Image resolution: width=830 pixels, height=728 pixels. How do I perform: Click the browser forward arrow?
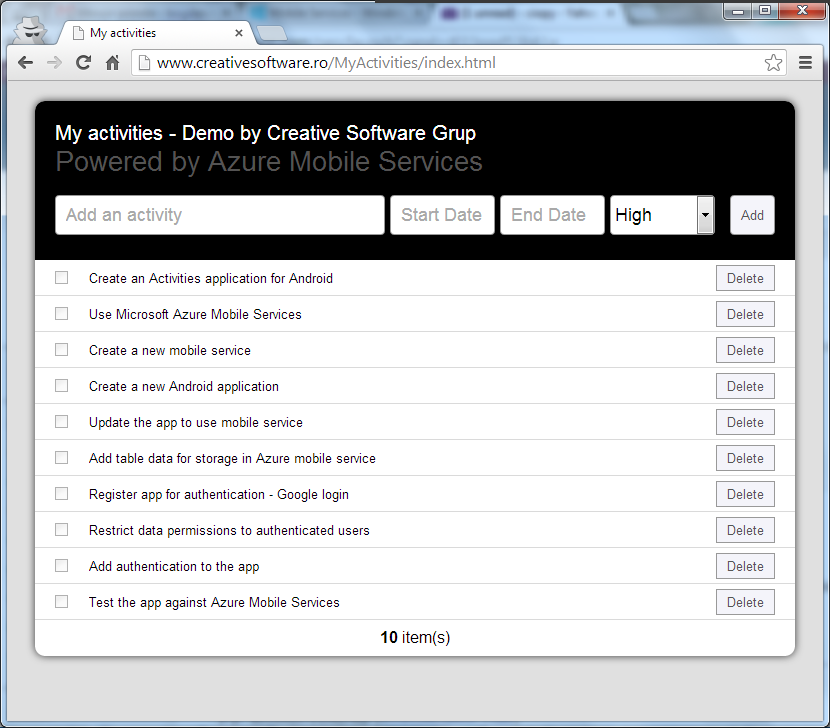(x=54, y=63)
